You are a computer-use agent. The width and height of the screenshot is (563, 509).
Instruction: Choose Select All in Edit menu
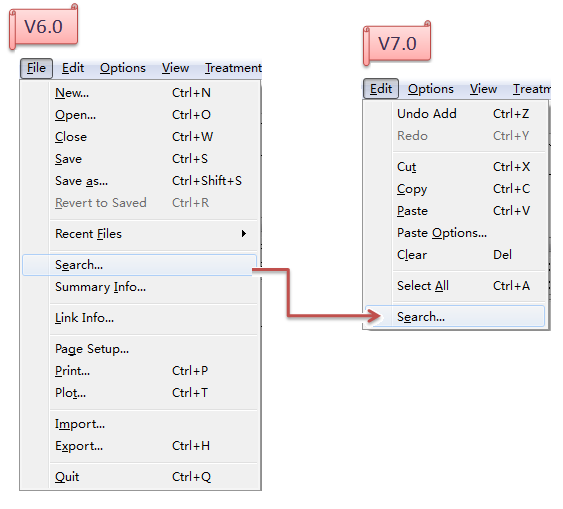455,286
